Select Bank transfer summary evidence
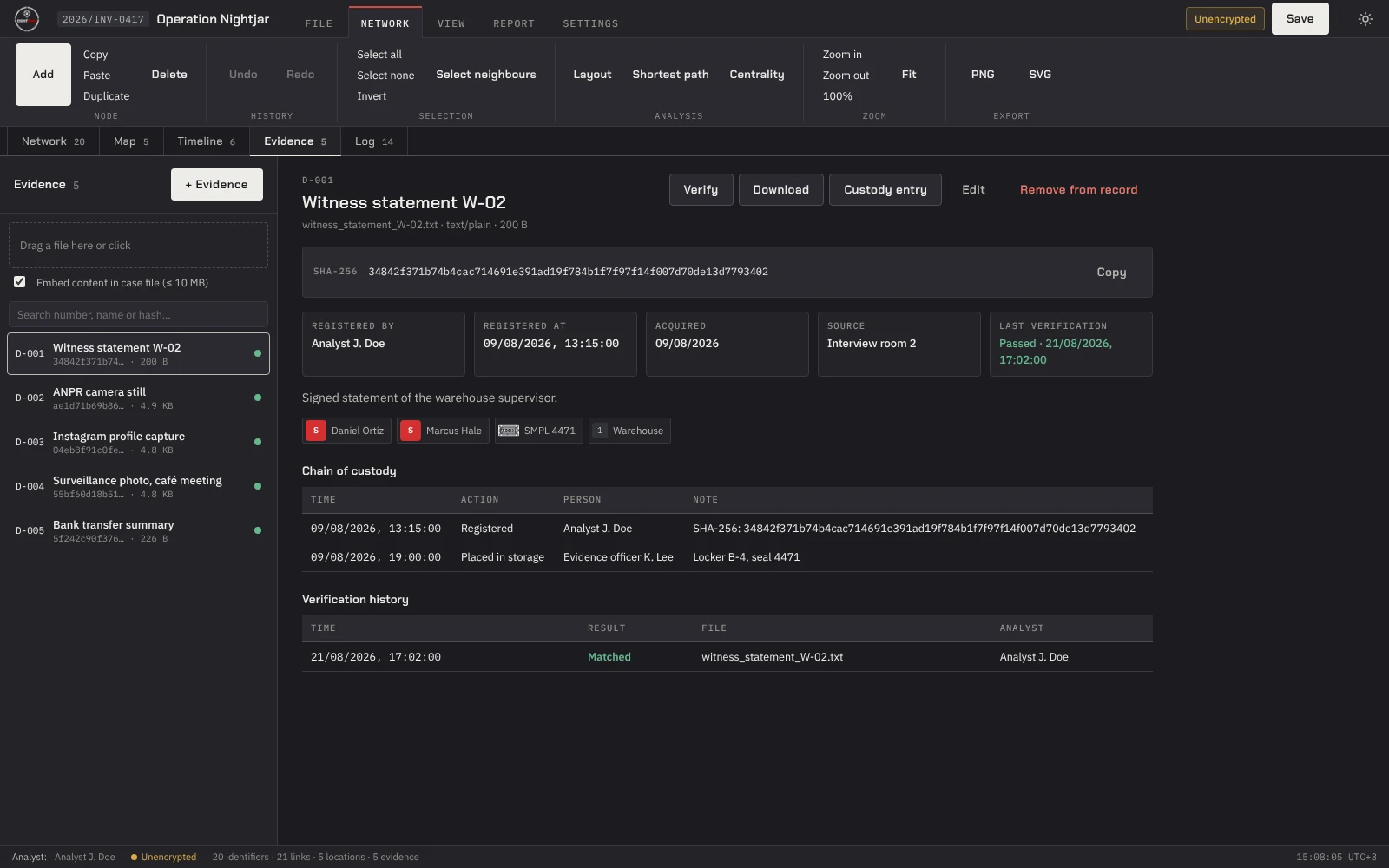This screenshot has height=868, width=1389. [x=138, y=531]
